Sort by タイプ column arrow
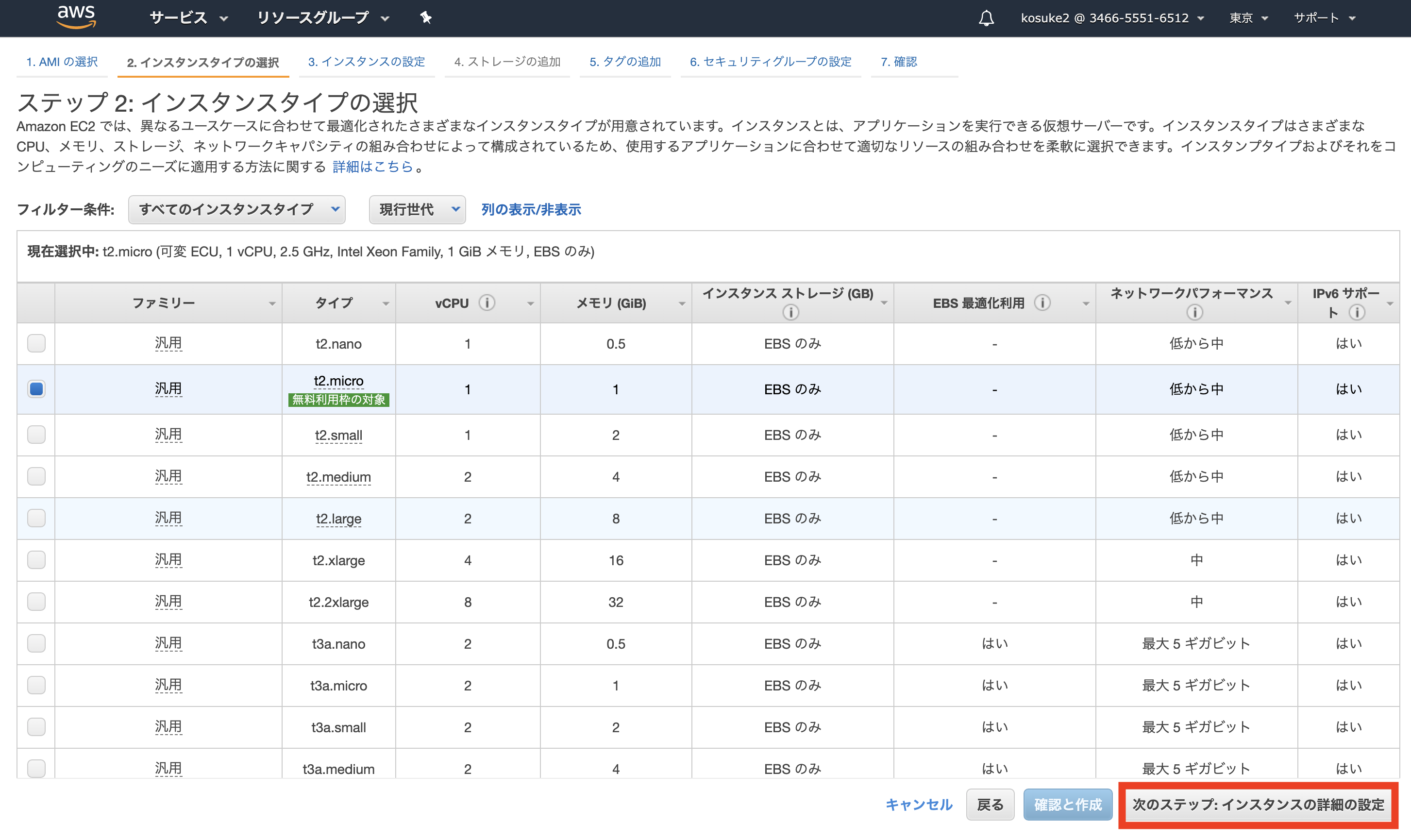Screen dimensions: 1411x840 click(x=386, y=304)
